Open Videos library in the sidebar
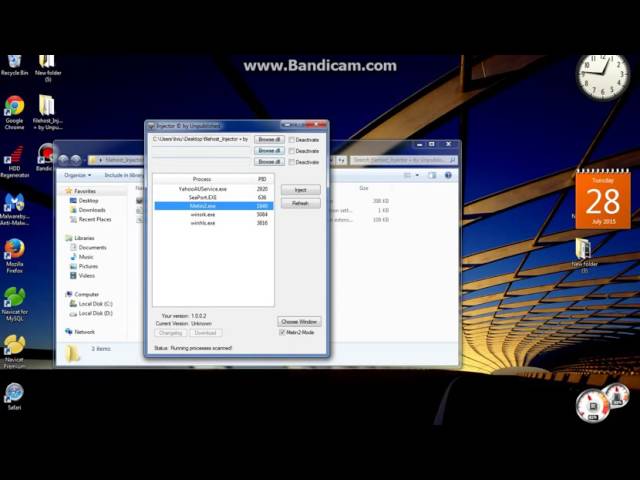This screenshot has width=640, height=480. click(87, 276)
